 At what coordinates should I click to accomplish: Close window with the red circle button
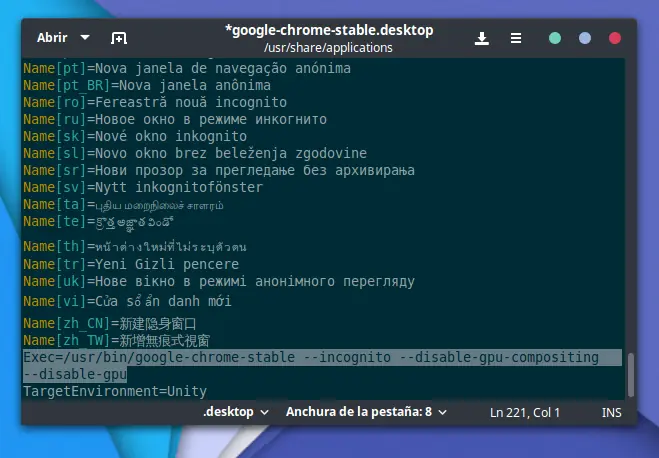pos(615,38)
